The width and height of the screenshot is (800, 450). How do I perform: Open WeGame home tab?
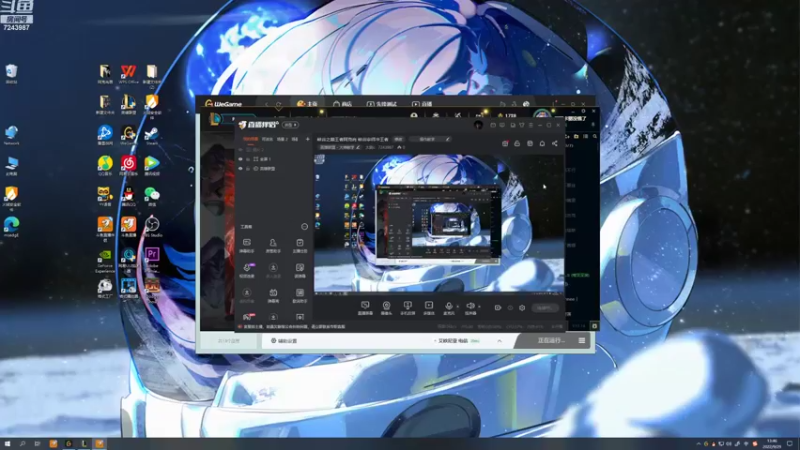pos(307,104)
